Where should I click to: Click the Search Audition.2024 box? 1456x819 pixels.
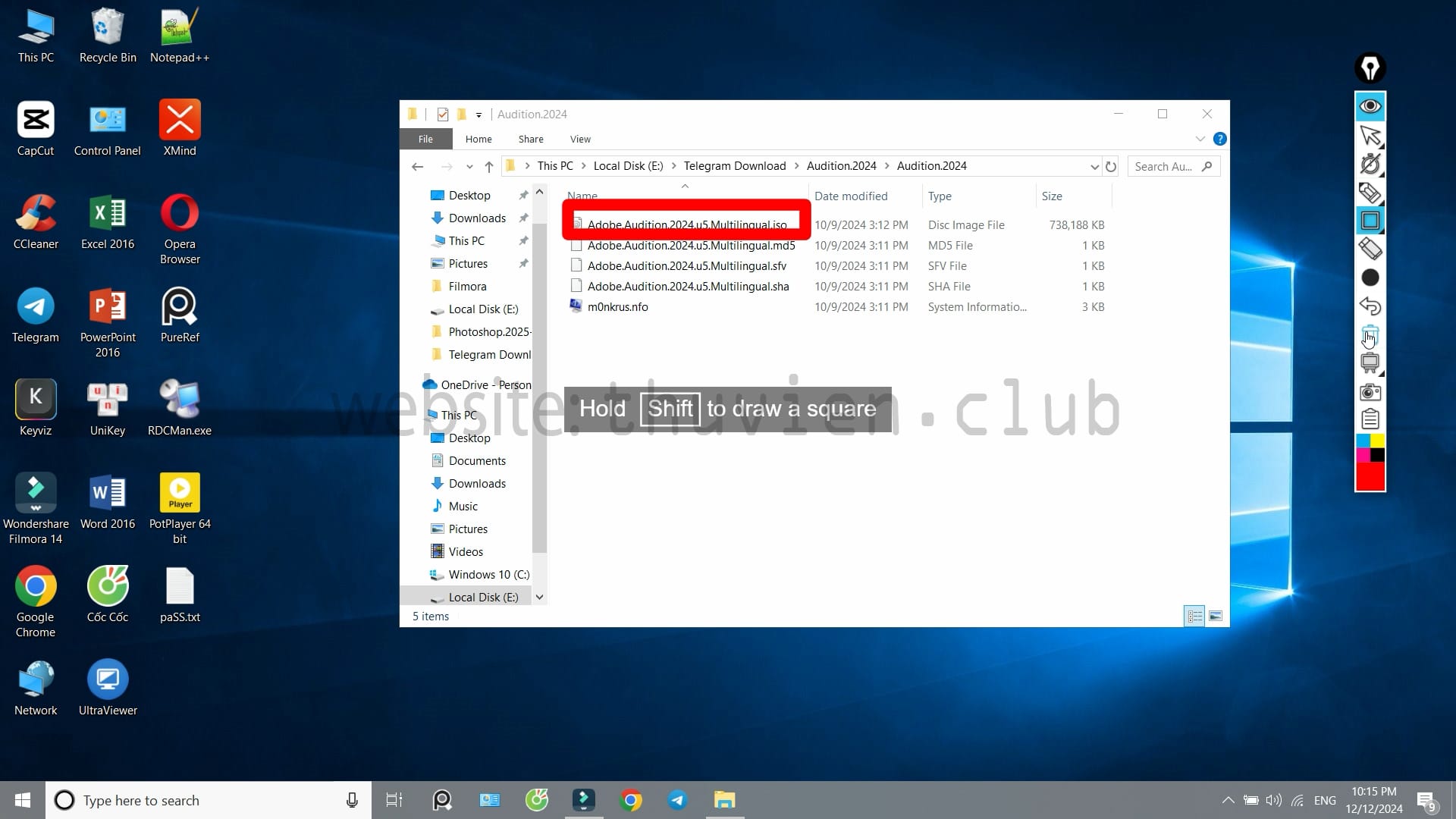click(x=1173, y=167)
